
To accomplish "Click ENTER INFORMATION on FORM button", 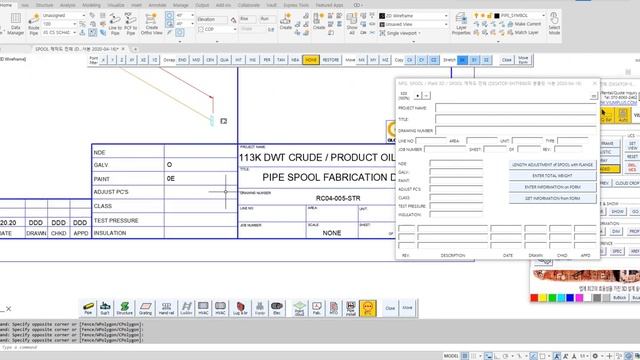I will click(x=552, y=187).
